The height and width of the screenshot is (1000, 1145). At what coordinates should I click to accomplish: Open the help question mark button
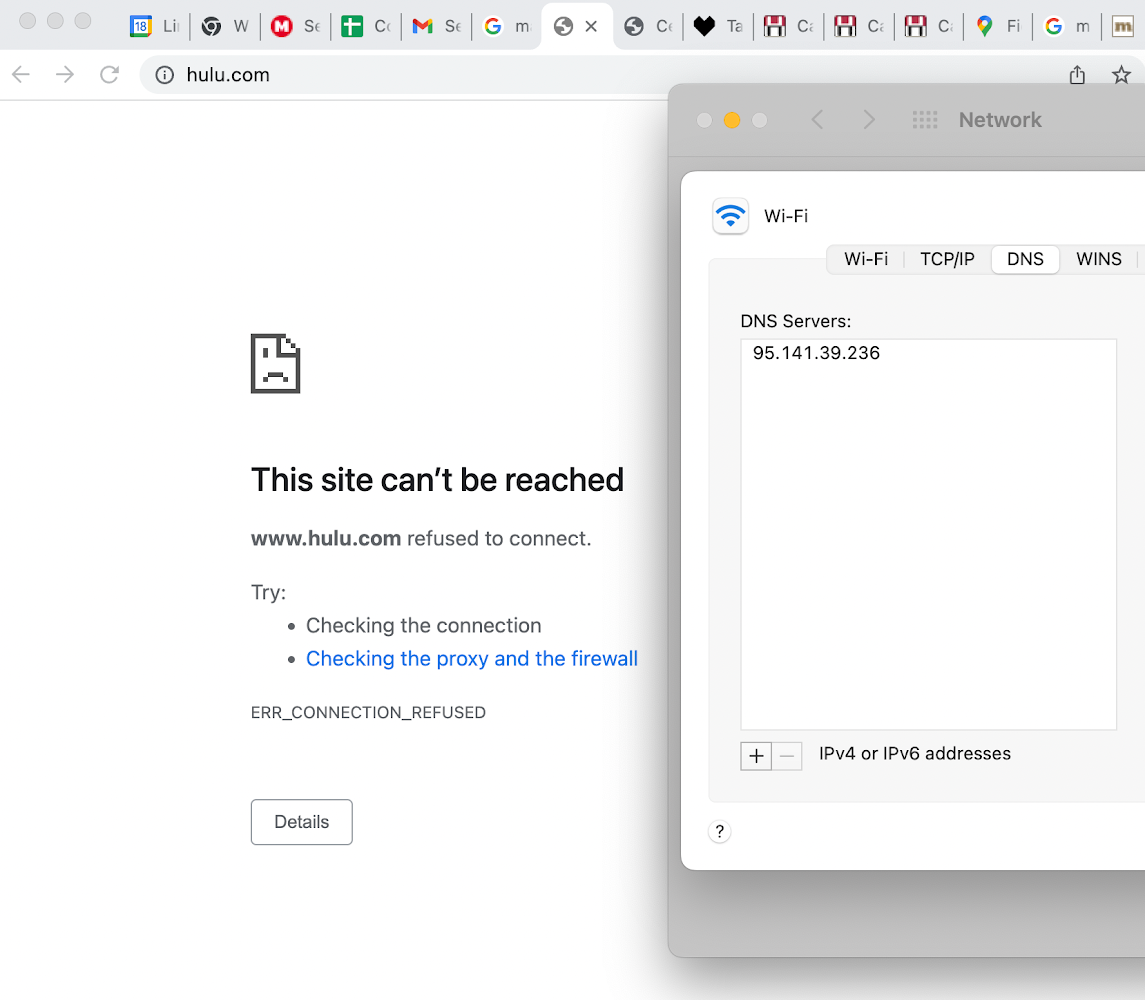coord(719,831)
